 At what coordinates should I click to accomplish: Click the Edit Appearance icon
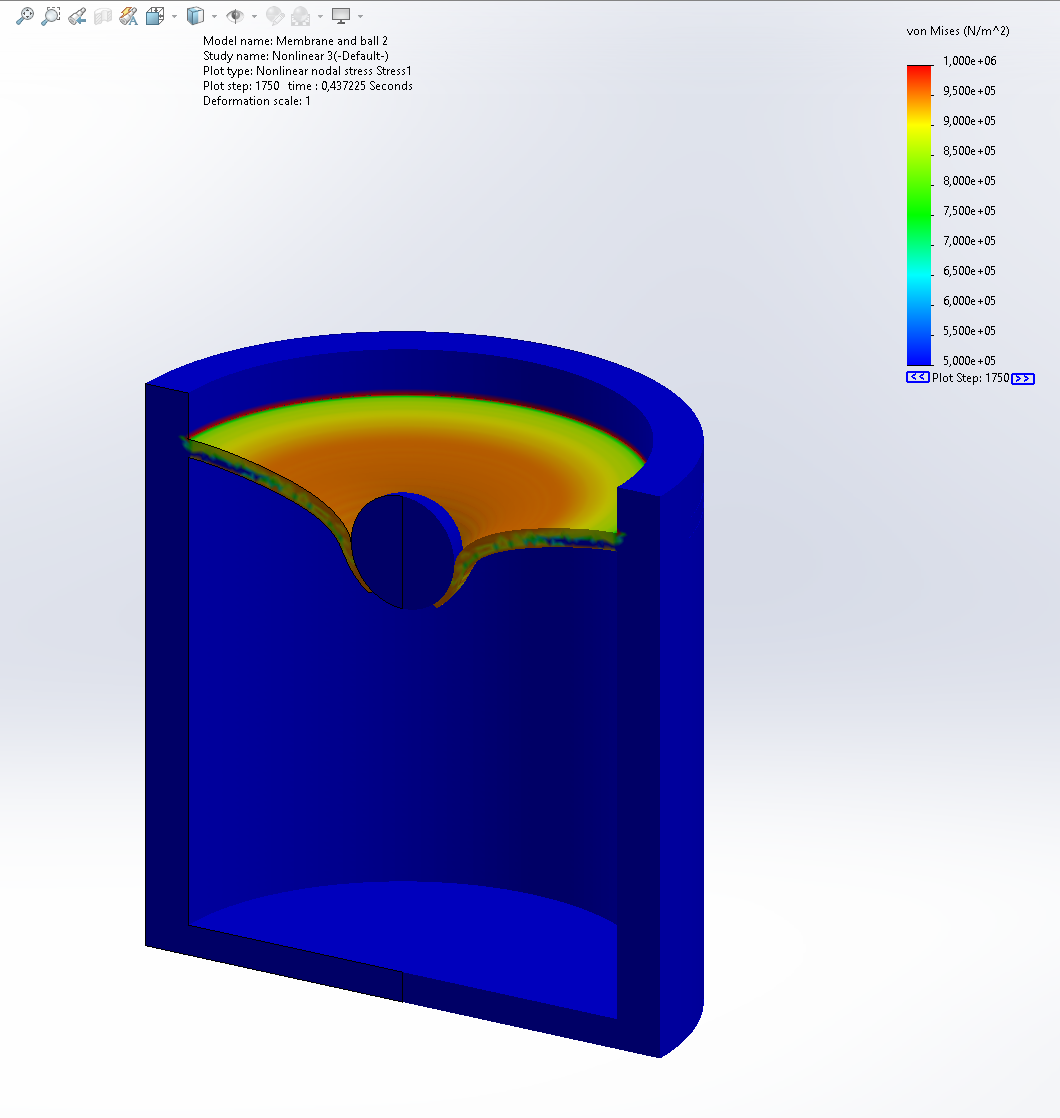[274, 16]
